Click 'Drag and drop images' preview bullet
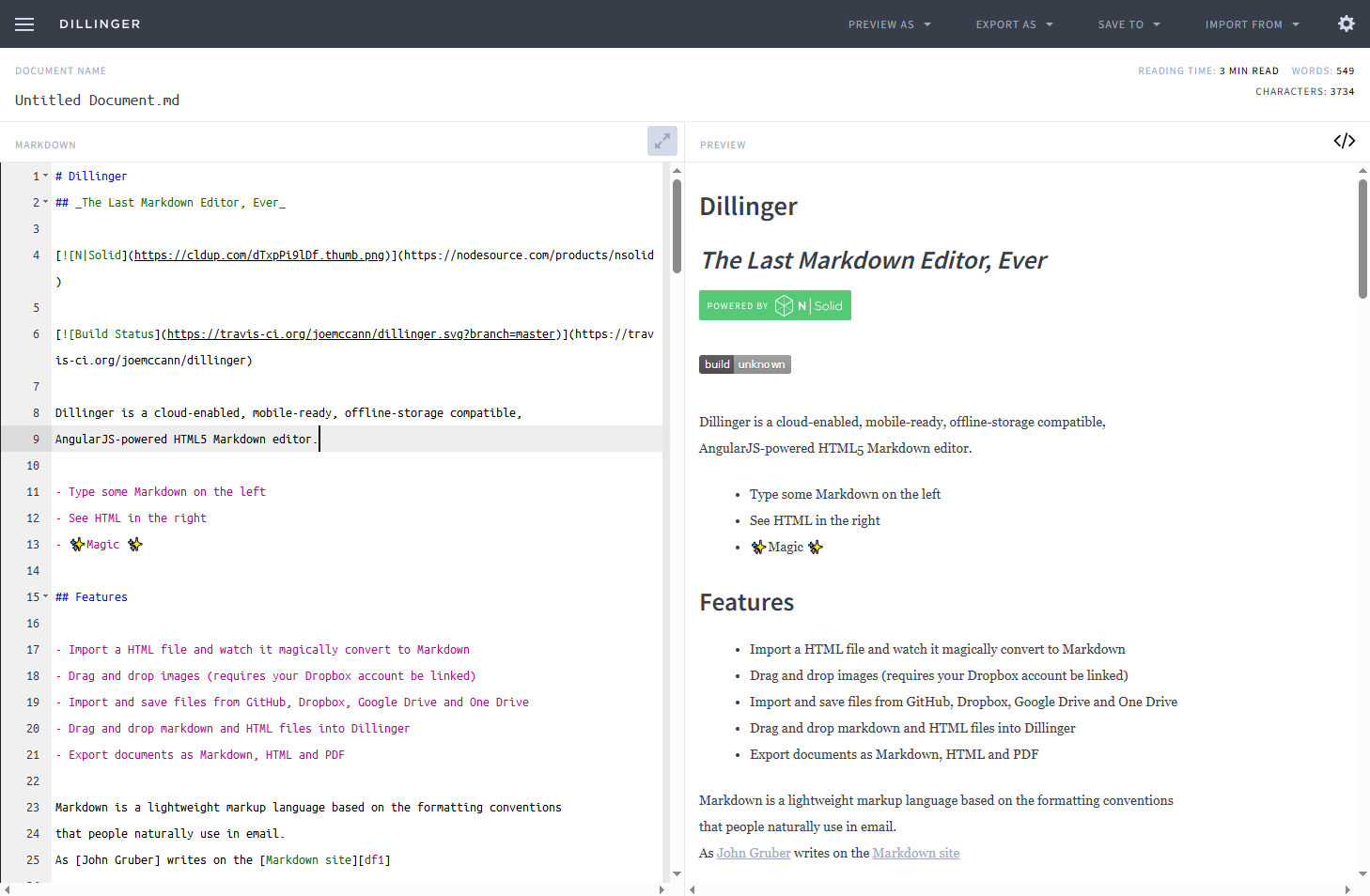 point(939,675)
